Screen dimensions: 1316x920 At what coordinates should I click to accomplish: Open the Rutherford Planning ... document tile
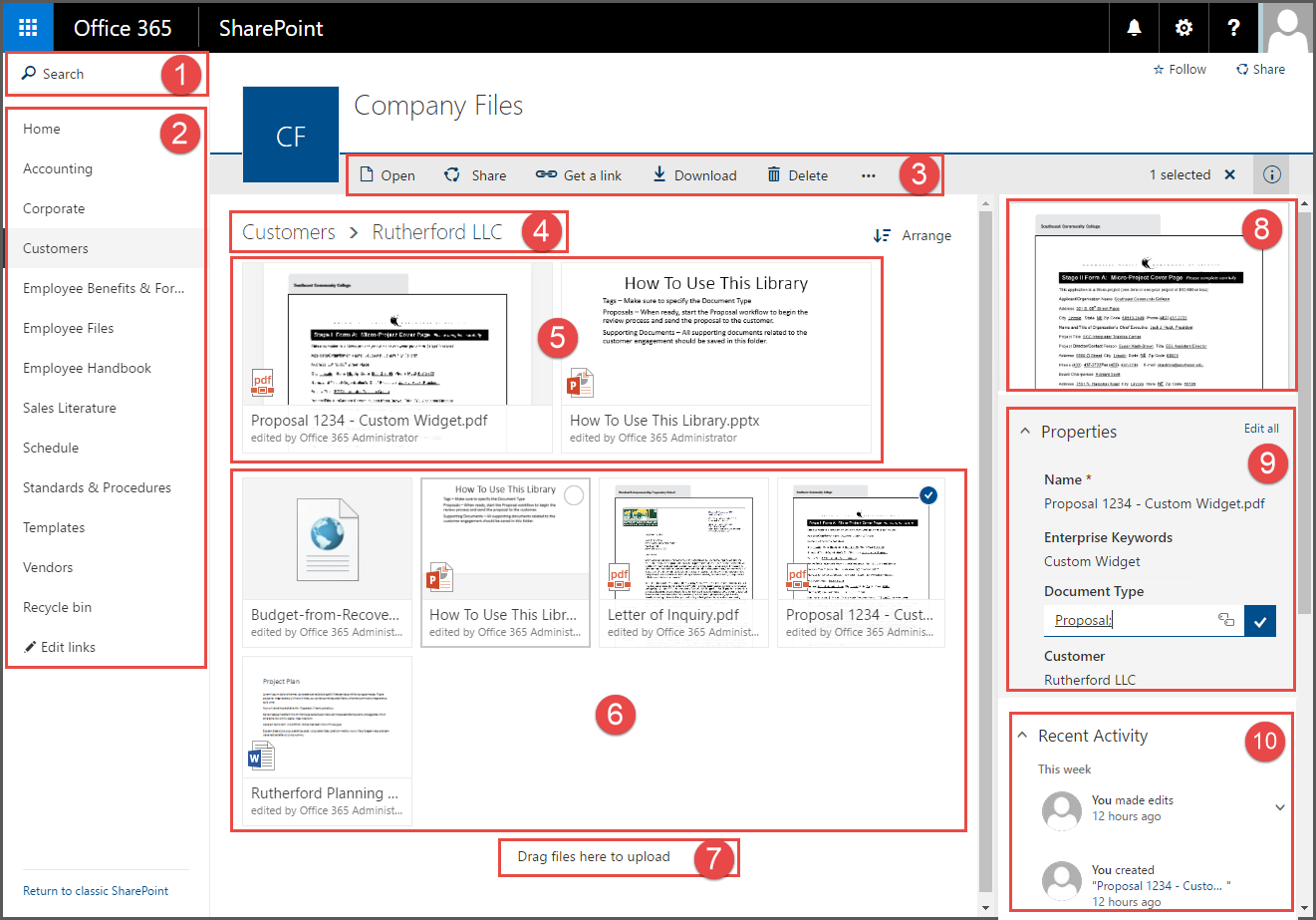pos(327,741)
